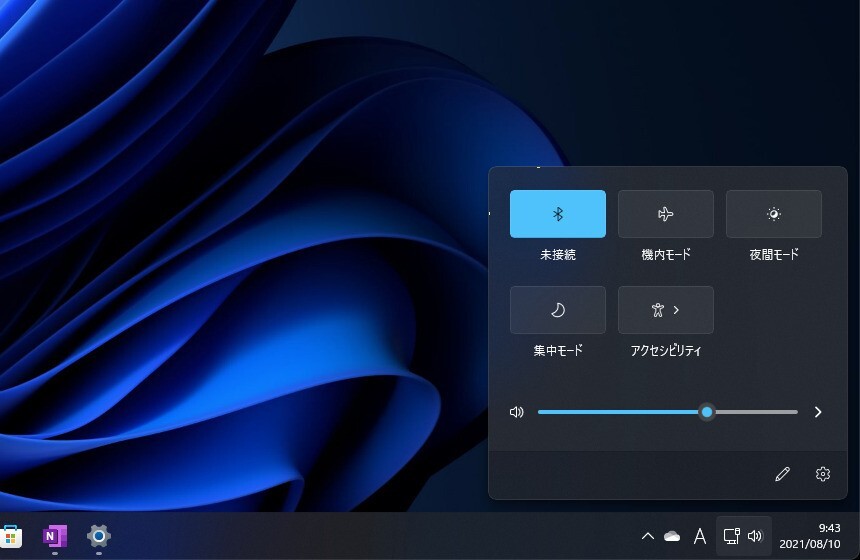Click the 機内モード label text
The height and width of the screenshot is (560, 860).
click(x=666, y=254)
